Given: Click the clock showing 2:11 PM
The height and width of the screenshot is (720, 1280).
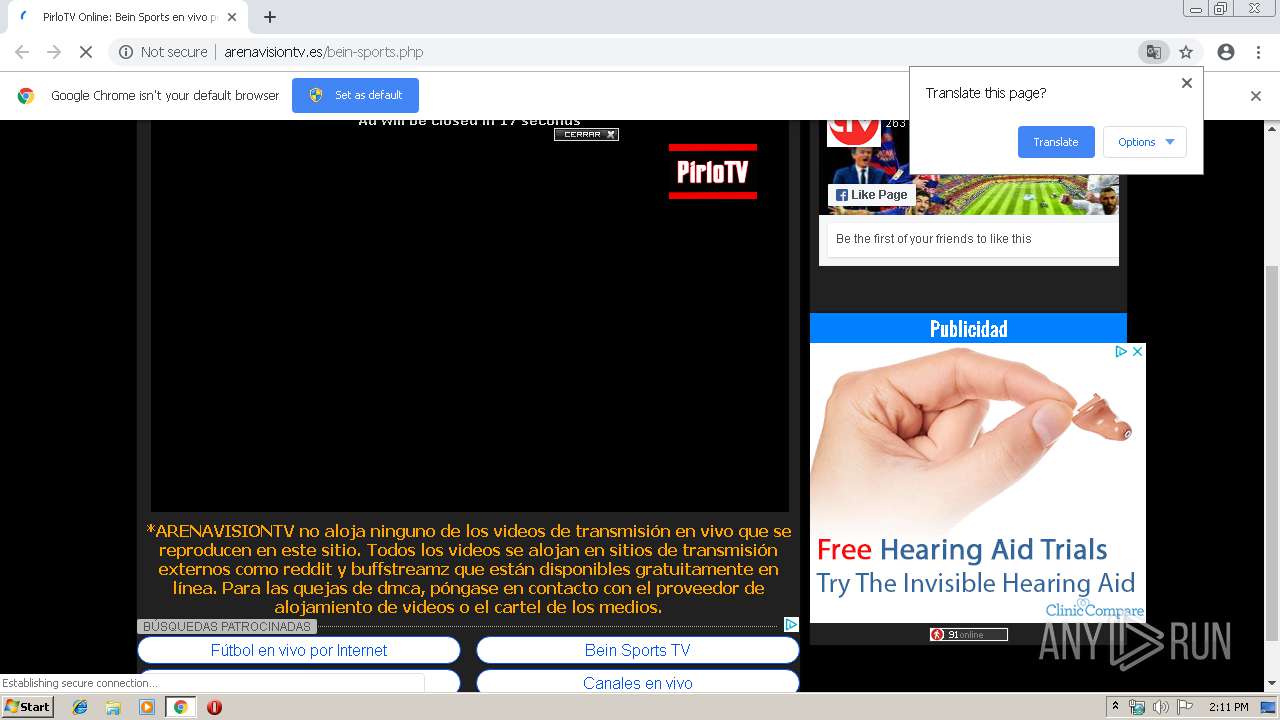Looking at the screenshot, I should tap(1229, 707).
